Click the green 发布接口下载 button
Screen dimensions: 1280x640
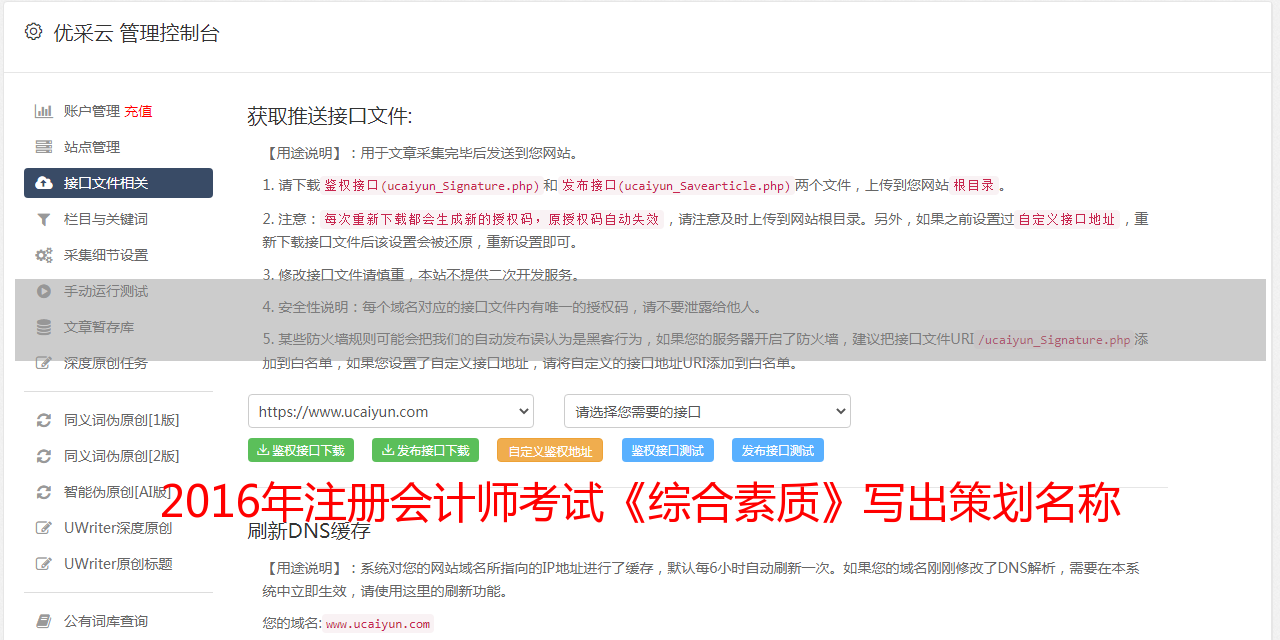point(425,450)
